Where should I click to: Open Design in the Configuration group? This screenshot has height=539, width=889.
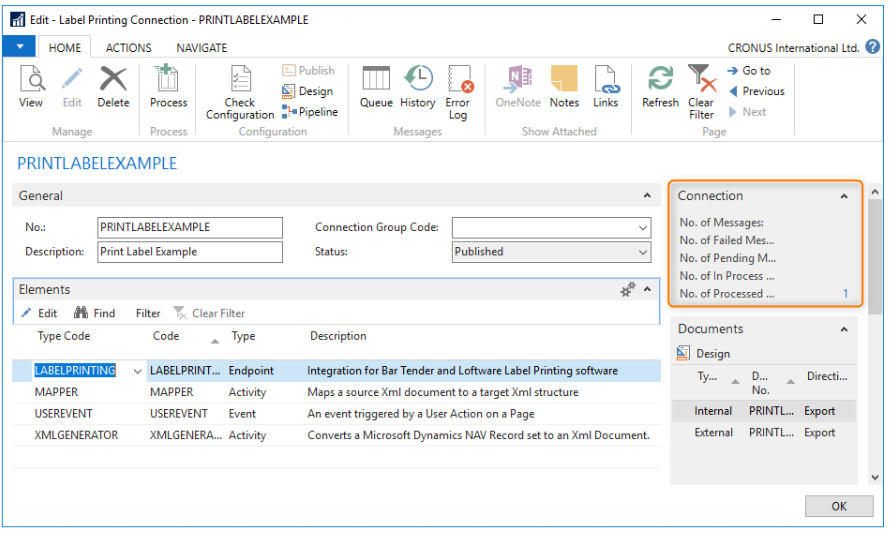click(308, 91)
